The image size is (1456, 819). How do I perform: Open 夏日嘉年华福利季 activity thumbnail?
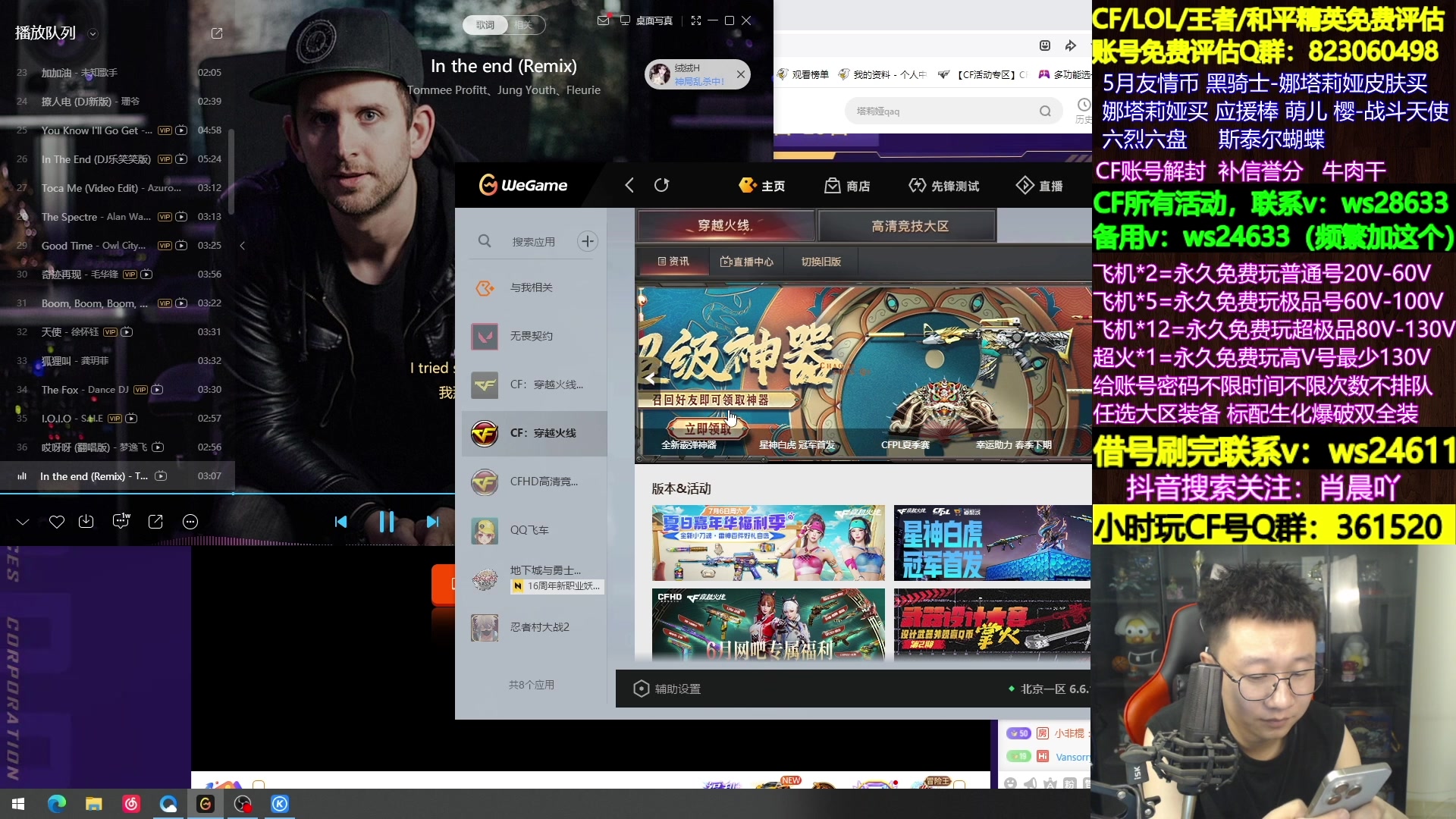tap(768, 543)
